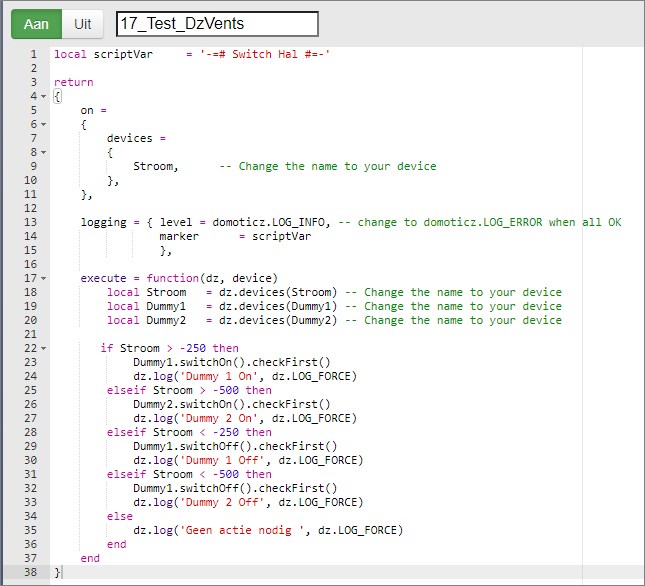The height and width of the screenshot is (586, 645).
Task: Collapse the code block at line 4
Action: (44, 96)
